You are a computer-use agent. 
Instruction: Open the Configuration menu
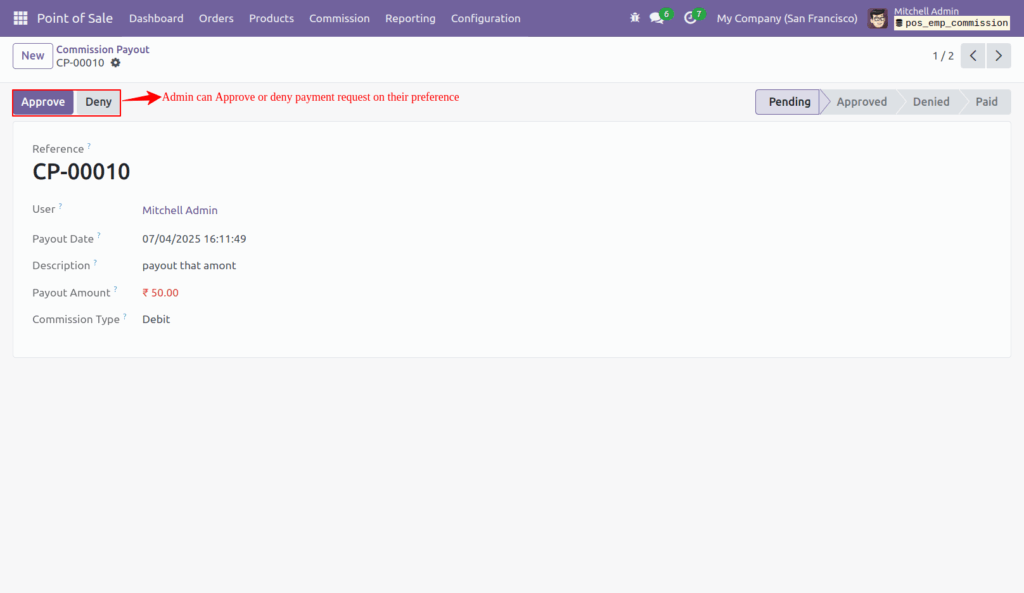tap(485, 17)
